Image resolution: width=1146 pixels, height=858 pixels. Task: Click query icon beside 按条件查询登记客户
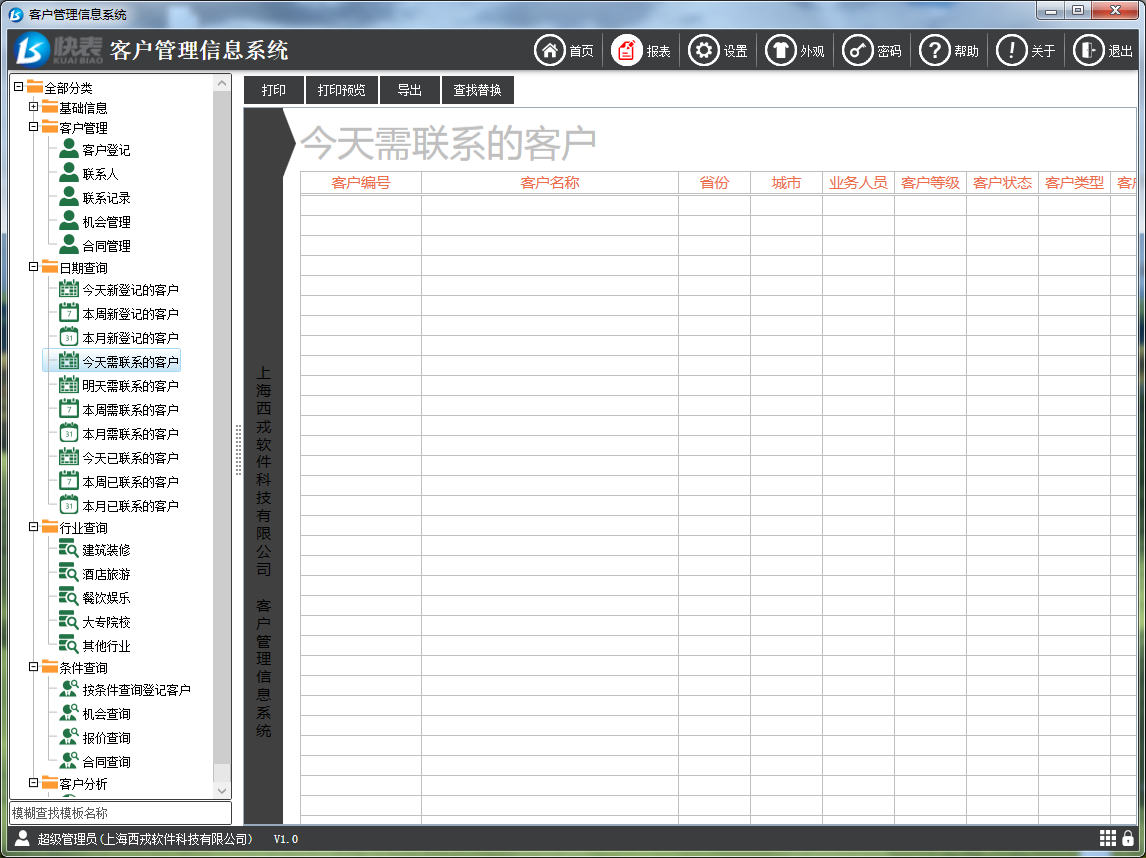[x=69, y=689]
